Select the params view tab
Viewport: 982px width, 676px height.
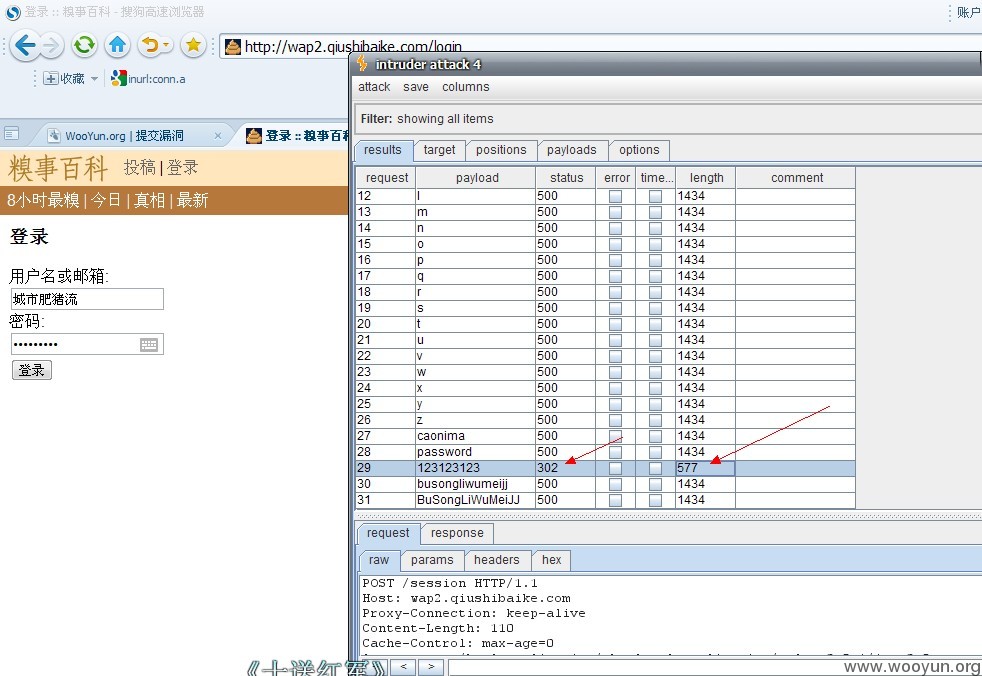(x=432, y=560)
